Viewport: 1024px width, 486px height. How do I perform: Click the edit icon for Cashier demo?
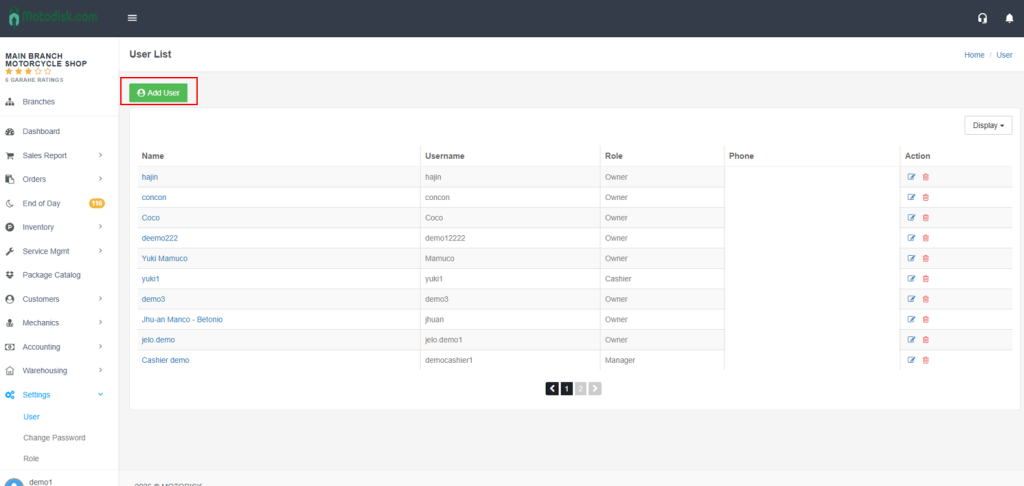(x=911, y=360)
